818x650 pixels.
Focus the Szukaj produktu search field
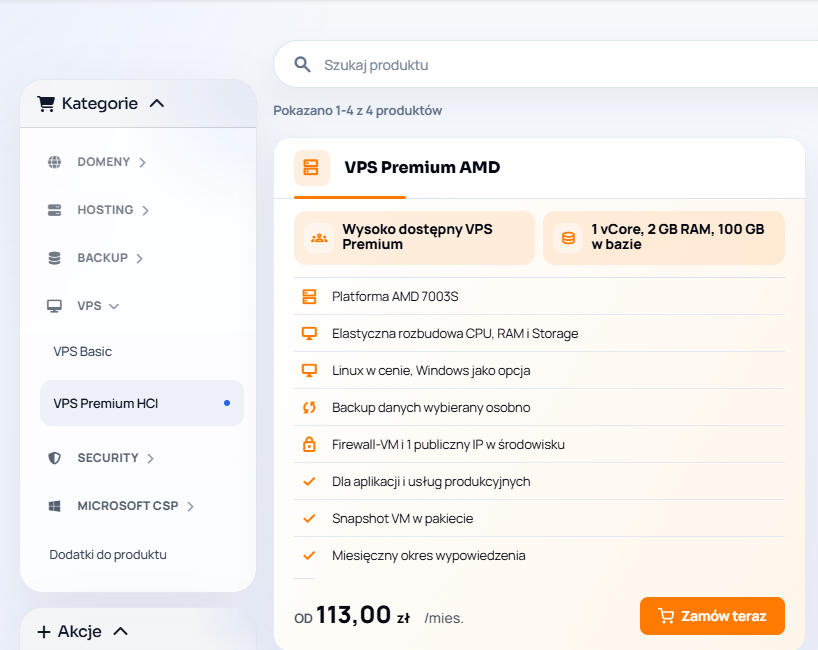(x=546, y=65)
